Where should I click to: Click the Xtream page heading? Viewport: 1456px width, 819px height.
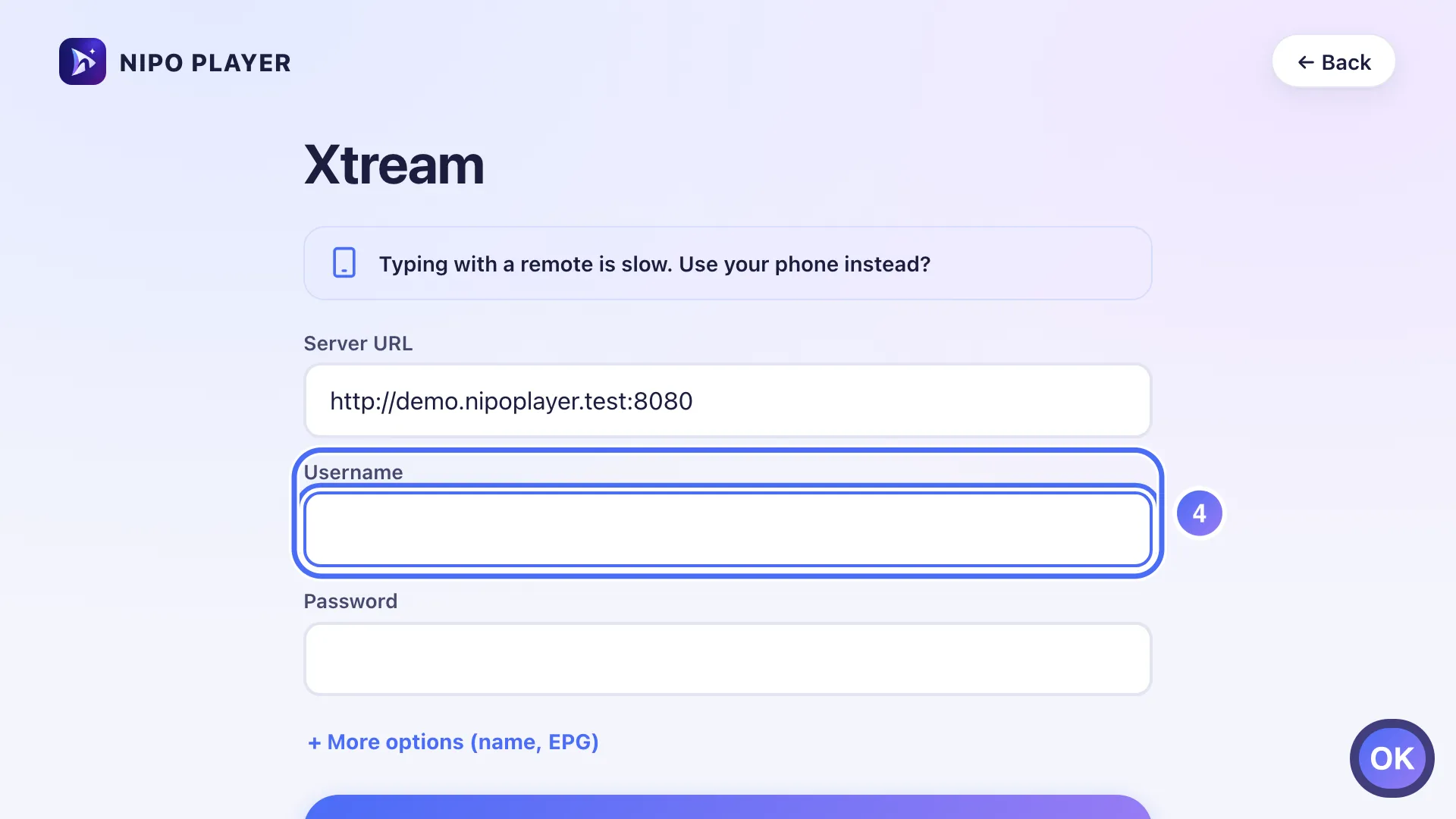click(394, 165)
